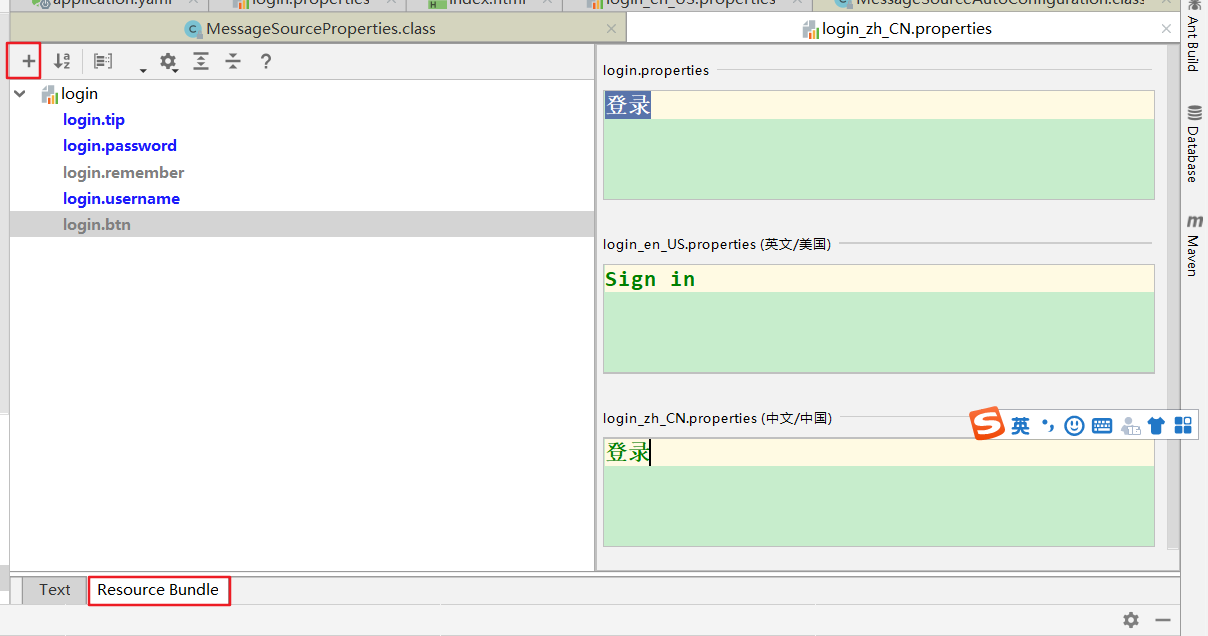Toggle Sogou Chinese/English mode 英
1208x636 pixels.
pos(1020,426)
